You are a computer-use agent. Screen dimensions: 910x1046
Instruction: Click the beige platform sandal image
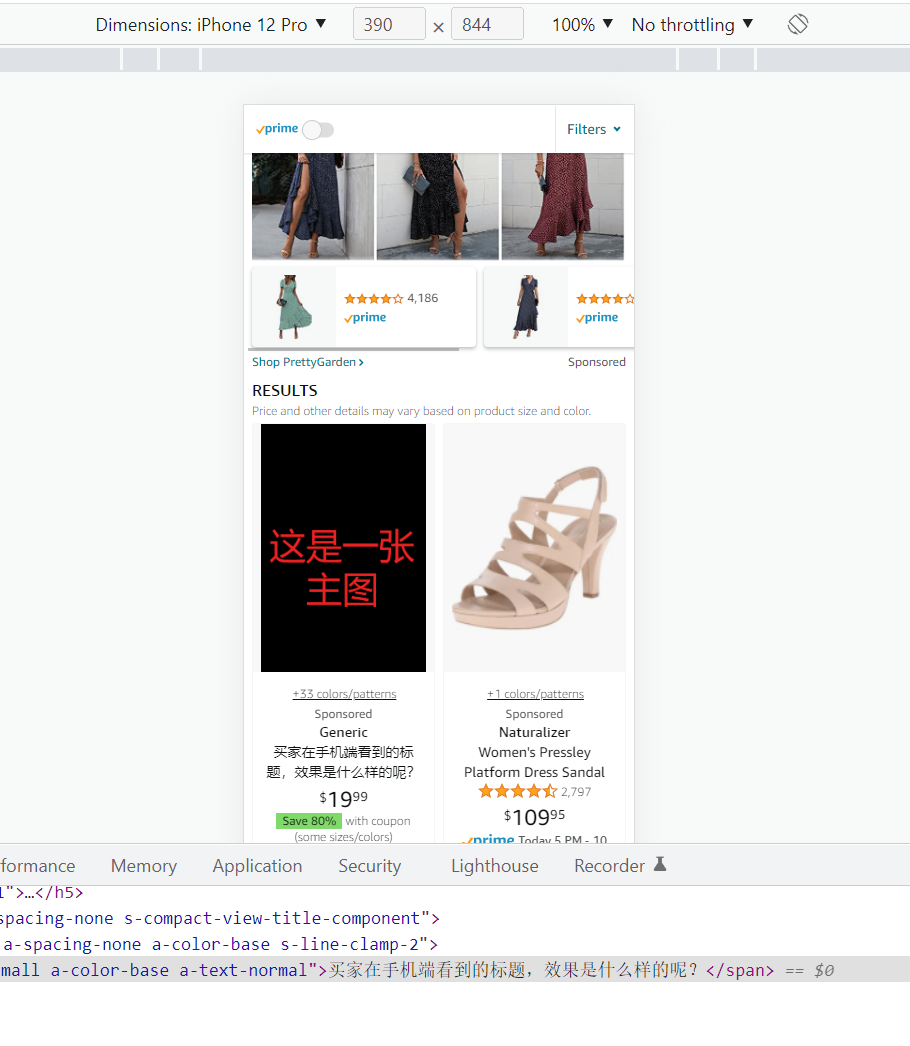click(x=534, y=548)
